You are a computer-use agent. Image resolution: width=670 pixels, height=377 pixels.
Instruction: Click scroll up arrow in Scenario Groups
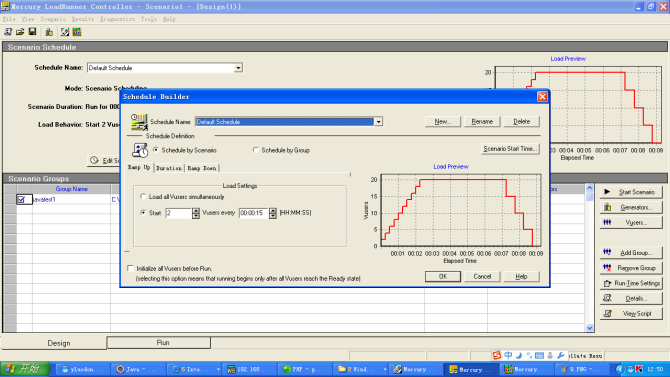pos(590,188)
